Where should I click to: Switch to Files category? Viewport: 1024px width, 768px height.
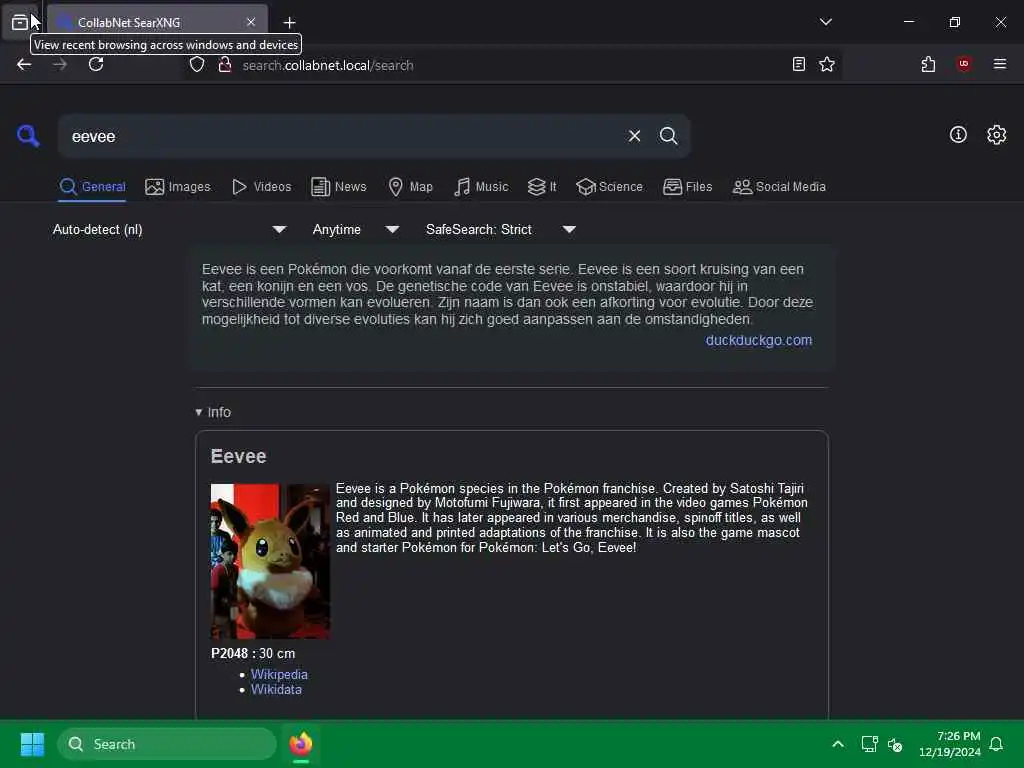coord(687,187)
